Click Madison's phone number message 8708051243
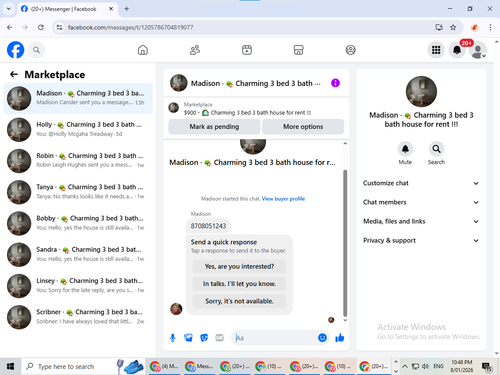The height and width of the screenshot is (375, 500). pyautogui.click(x=208, y=226)
